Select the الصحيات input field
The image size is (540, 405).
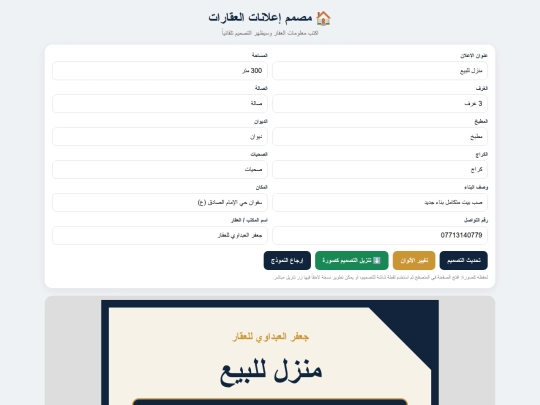[x=160, y=169]
